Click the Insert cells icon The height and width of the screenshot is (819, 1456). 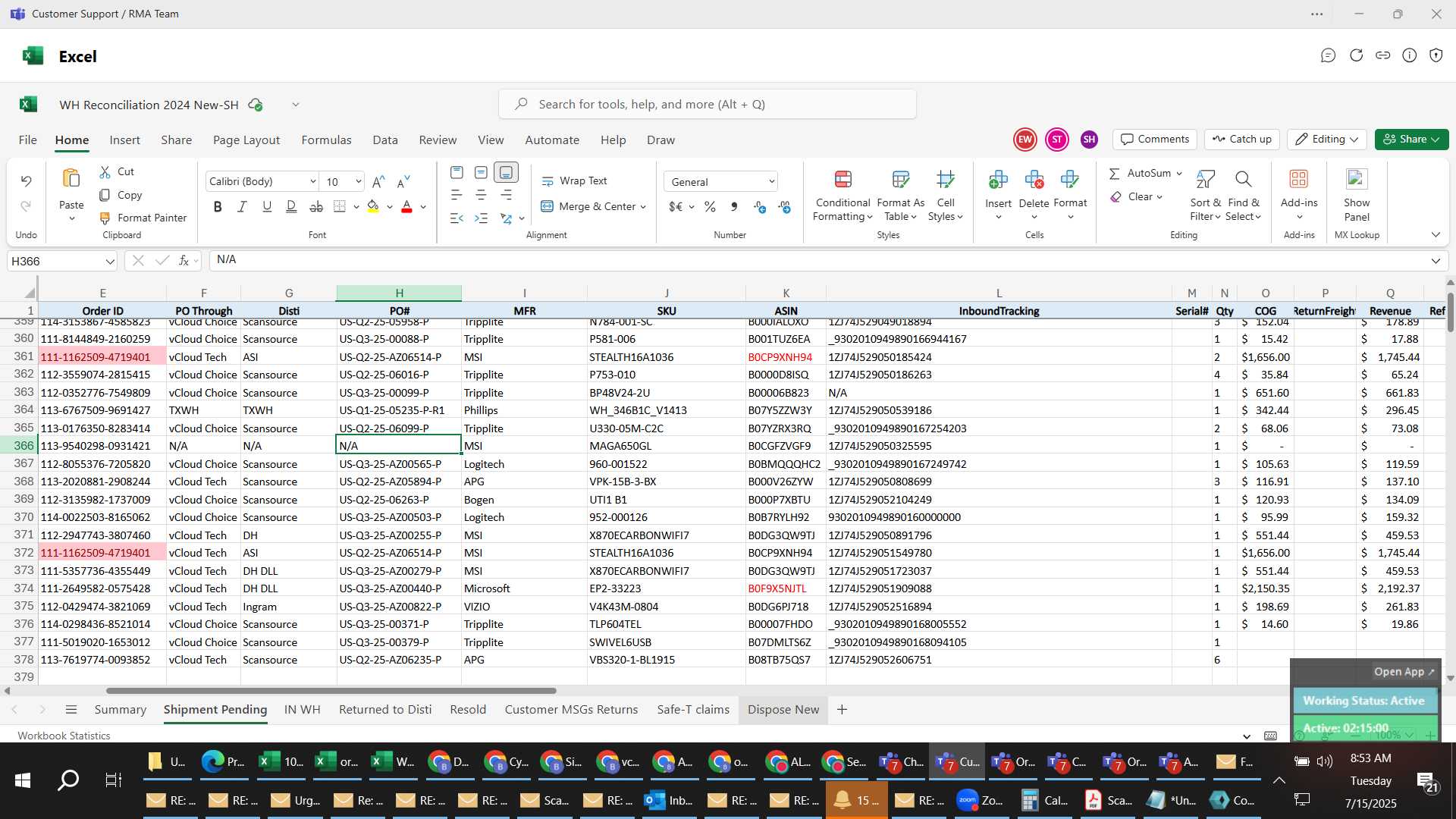(x=998, y=179)
